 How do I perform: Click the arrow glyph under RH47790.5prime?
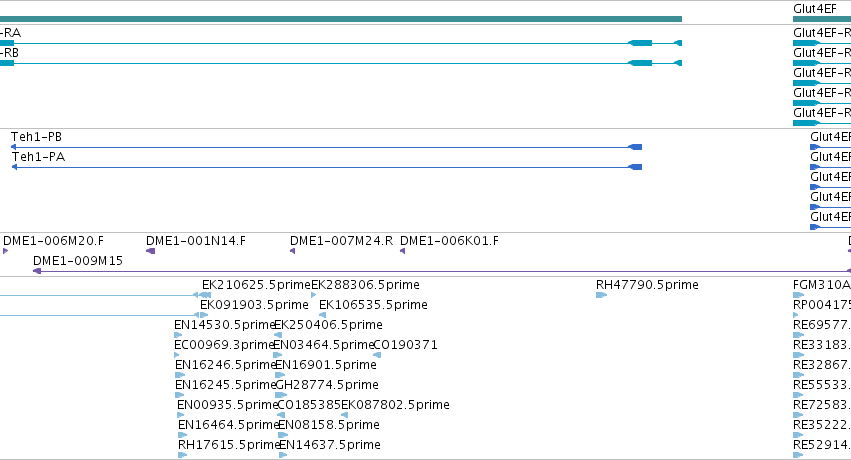pyautogui.click(x=601, y=295)
